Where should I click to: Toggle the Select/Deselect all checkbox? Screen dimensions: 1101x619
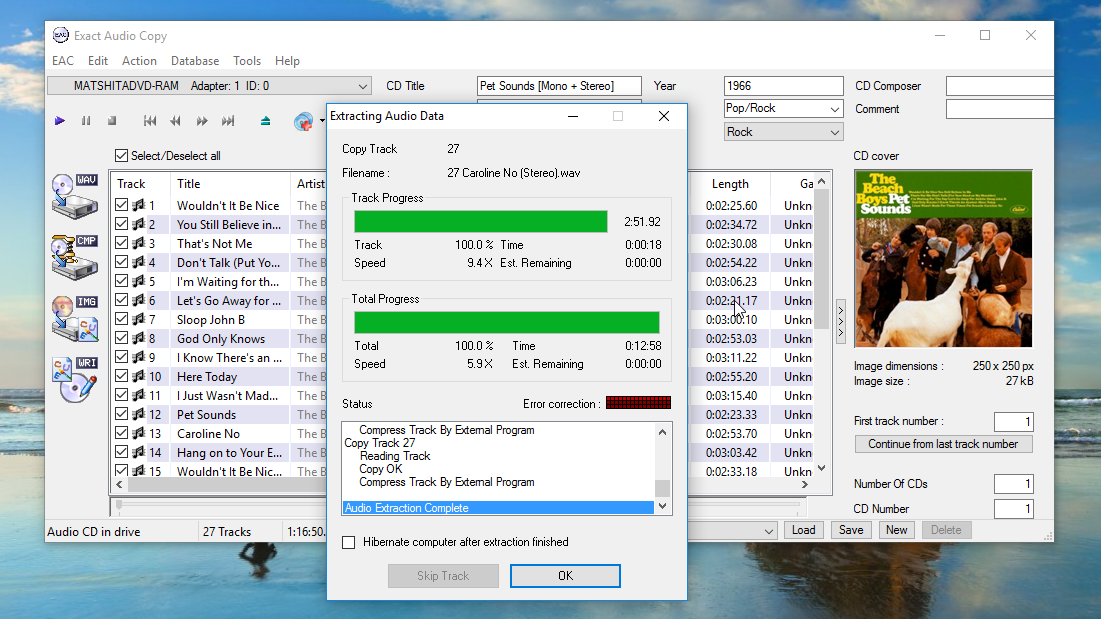tap(122, 156)
